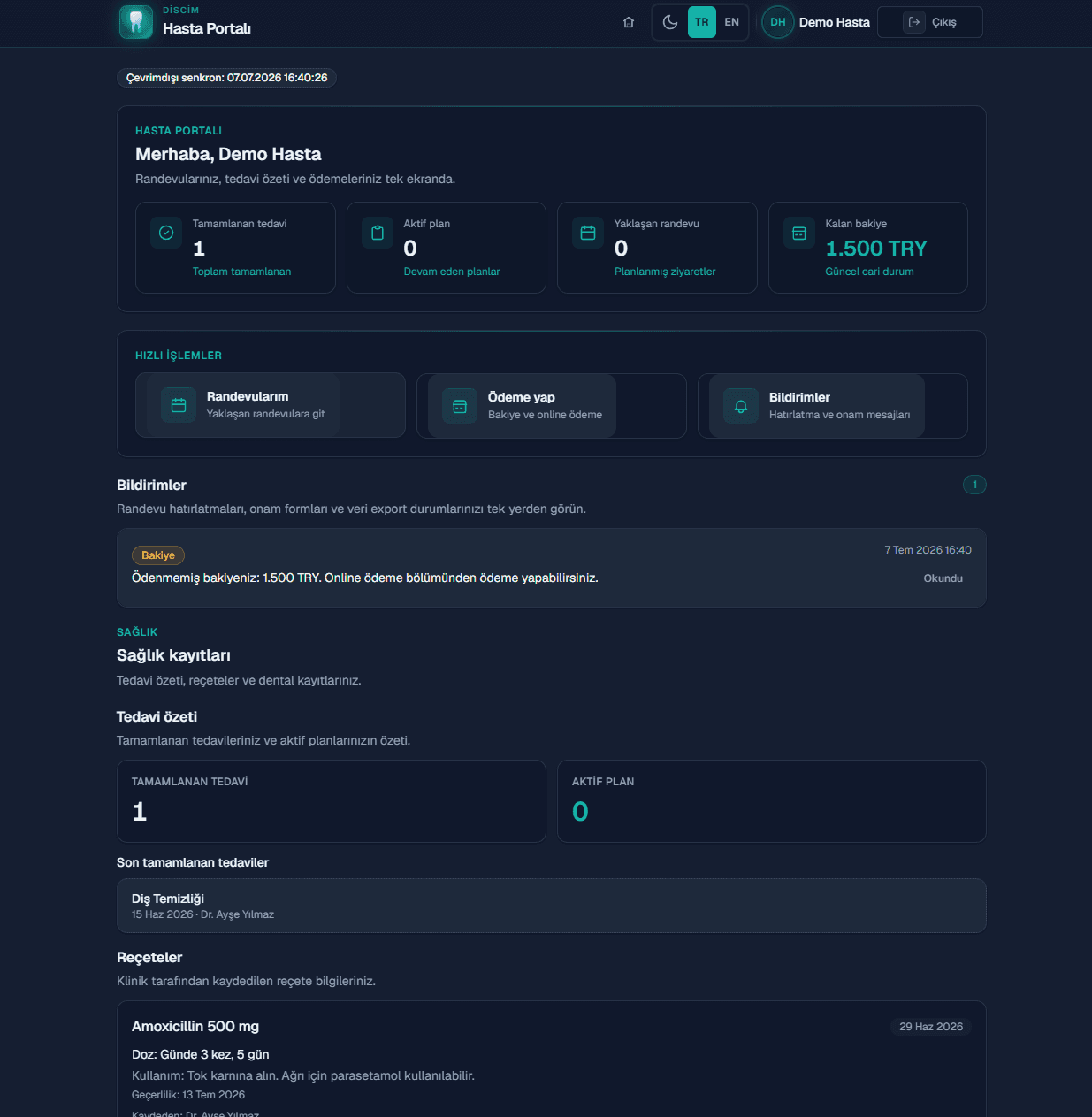Switch language to EN
The height and width of the screenshot is (1117, 1092).
pos(732,22)
